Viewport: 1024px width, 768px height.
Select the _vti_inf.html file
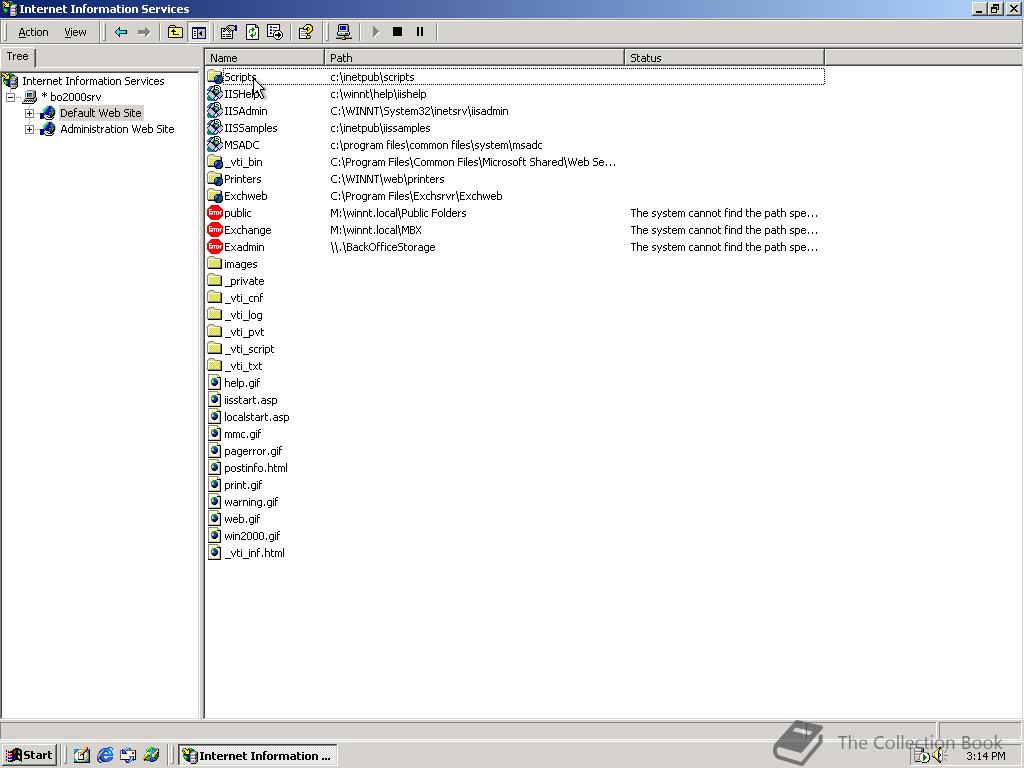tap(246, 552)
